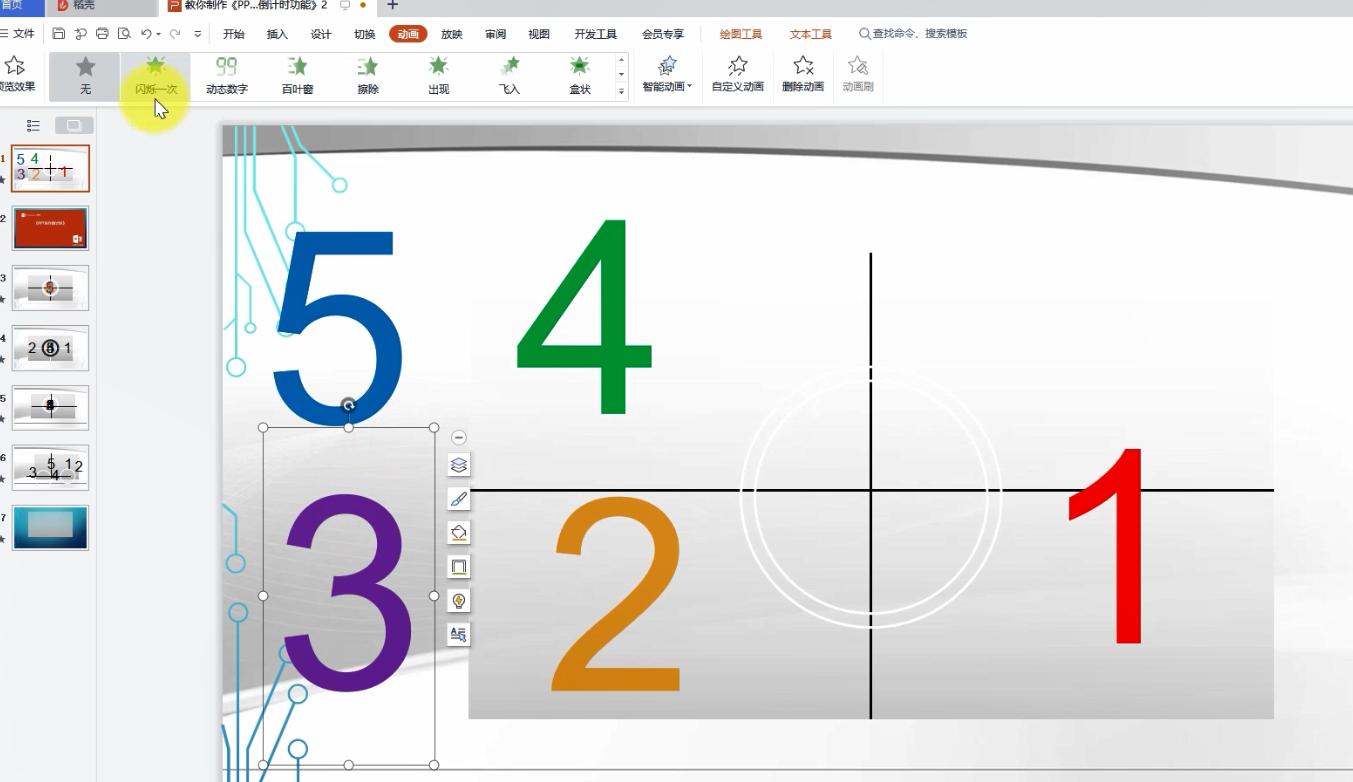Open the 放映 Slideshow ribbon tab
The width and height of the screenshot is (1353, 782).
pyautogui.click(x=452, y=34)
